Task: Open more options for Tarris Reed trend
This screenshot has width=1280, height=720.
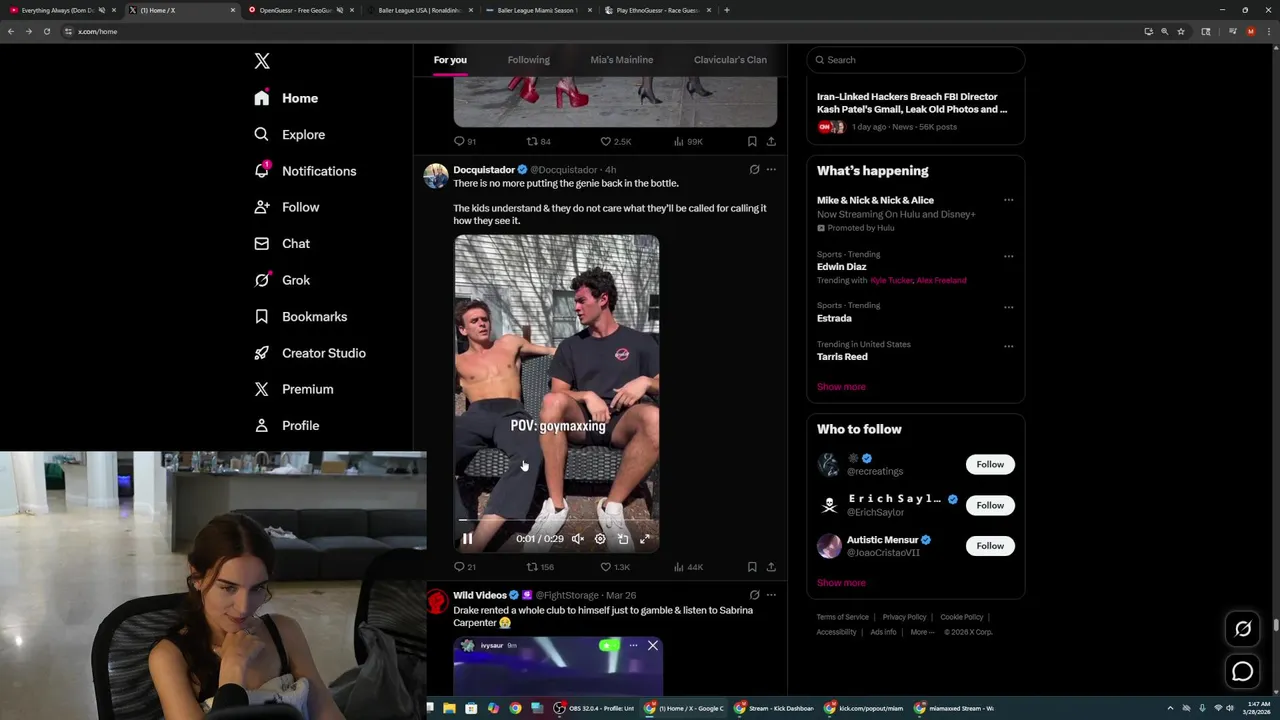Action: pos(1008,346)
